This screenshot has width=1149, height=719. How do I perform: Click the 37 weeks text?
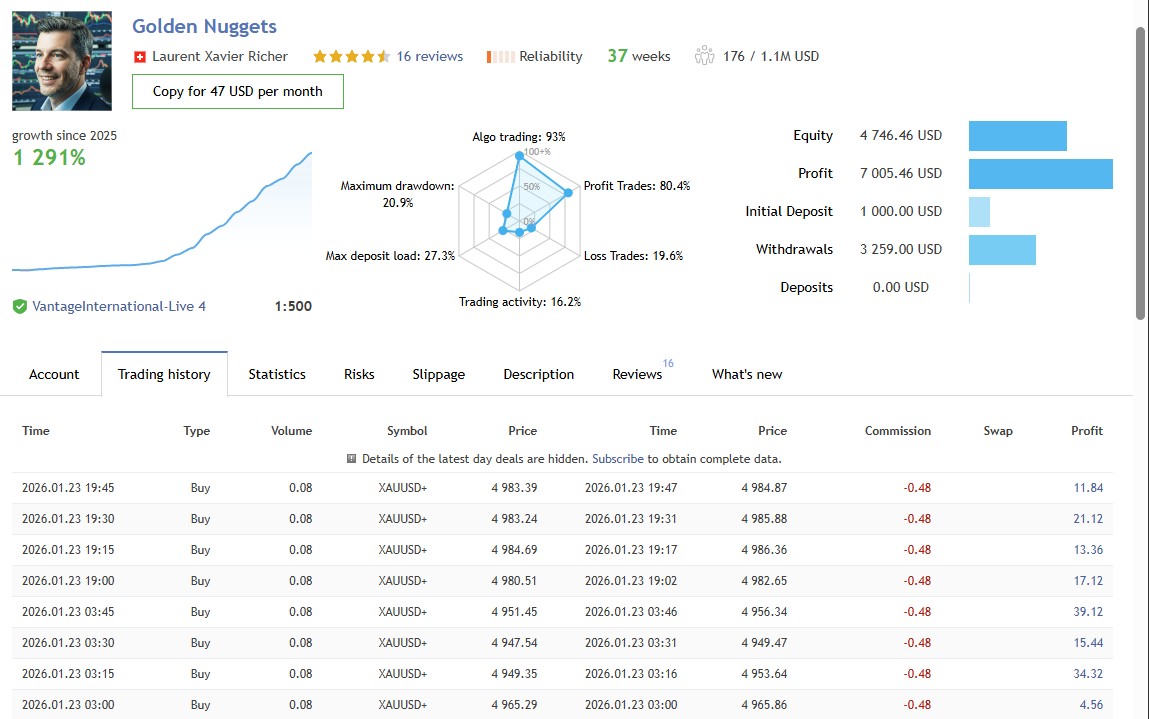[639, 56]
